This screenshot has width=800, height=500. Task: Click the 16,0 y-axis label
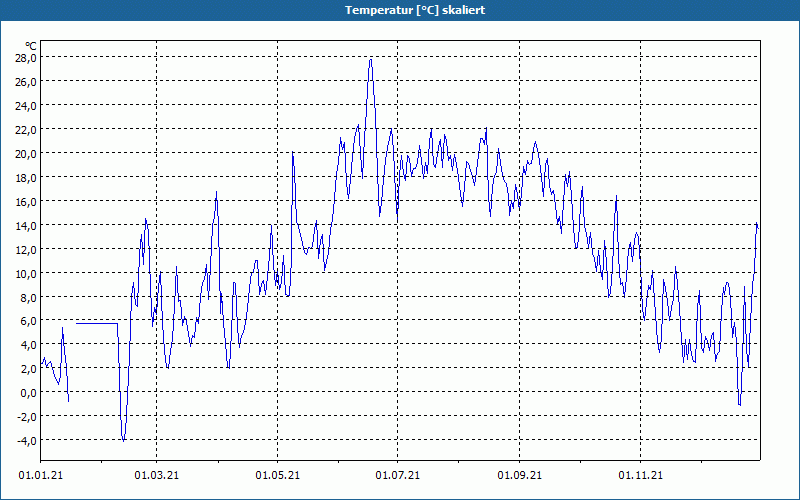coord(26,202)
